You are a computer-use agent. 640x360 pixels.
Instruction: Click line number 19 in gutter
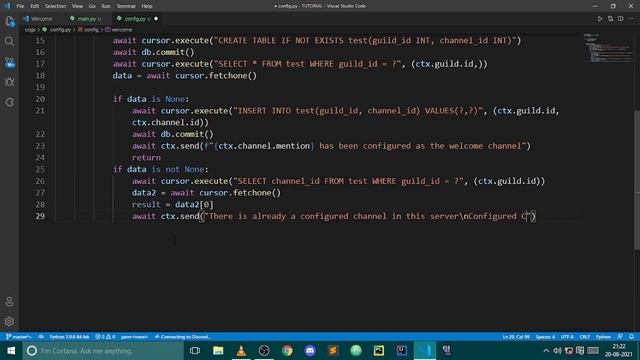pos(40,87)
